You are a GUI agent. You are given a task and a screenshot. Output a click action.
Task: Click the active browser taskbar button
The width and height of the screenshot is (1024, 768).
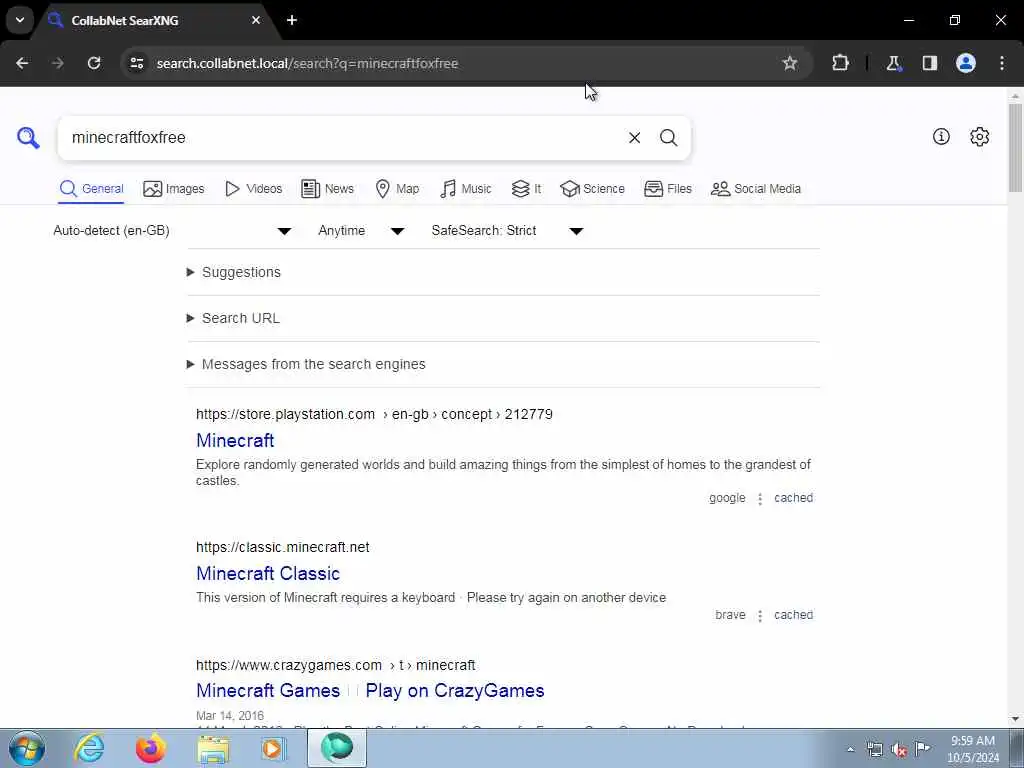point(337,748)
